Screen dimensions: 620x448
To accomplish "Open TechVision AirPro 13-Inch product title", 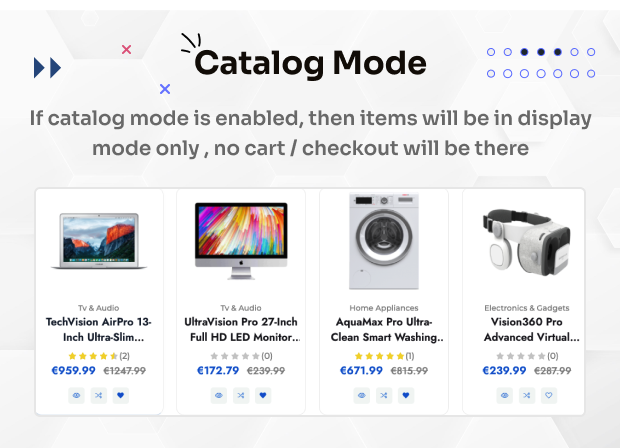I will [98, 329].
